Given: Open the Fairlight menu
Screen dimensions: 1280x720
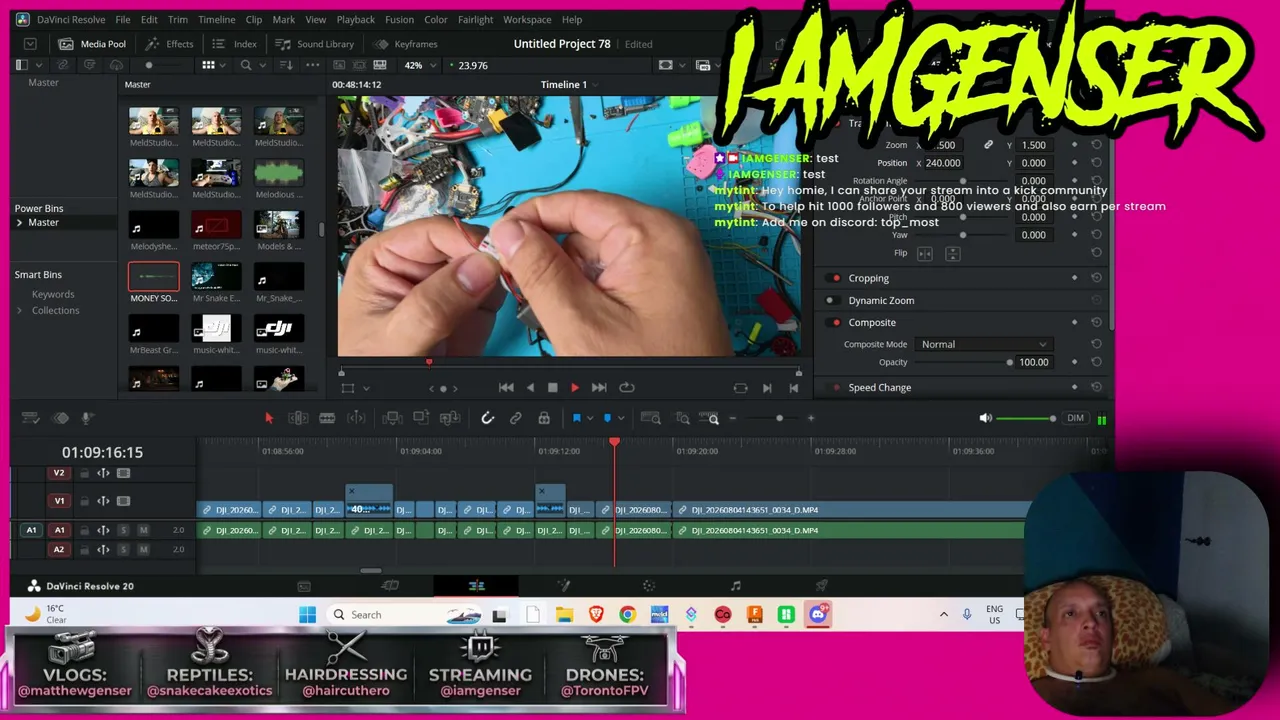Looking at the screenshot, I should (475, 19).
